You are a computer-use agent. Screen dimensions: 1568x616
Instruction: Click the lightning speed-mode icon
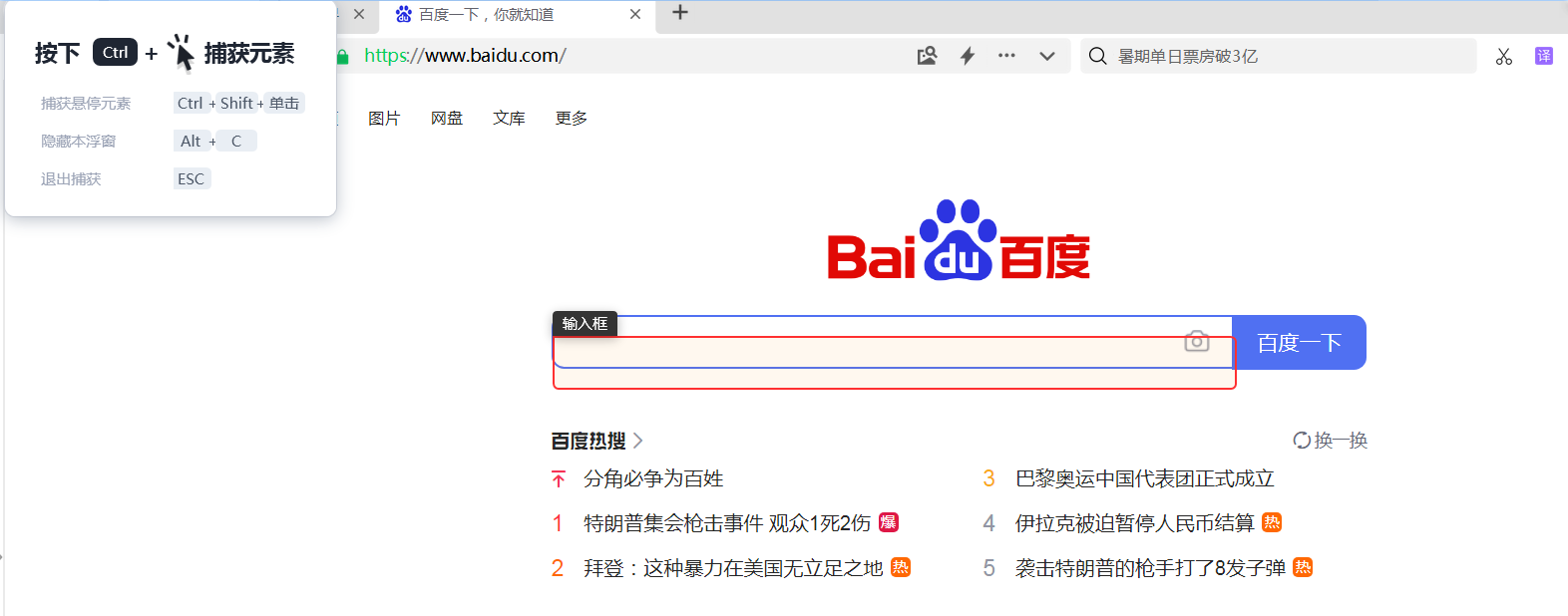[x=968, y=56]
